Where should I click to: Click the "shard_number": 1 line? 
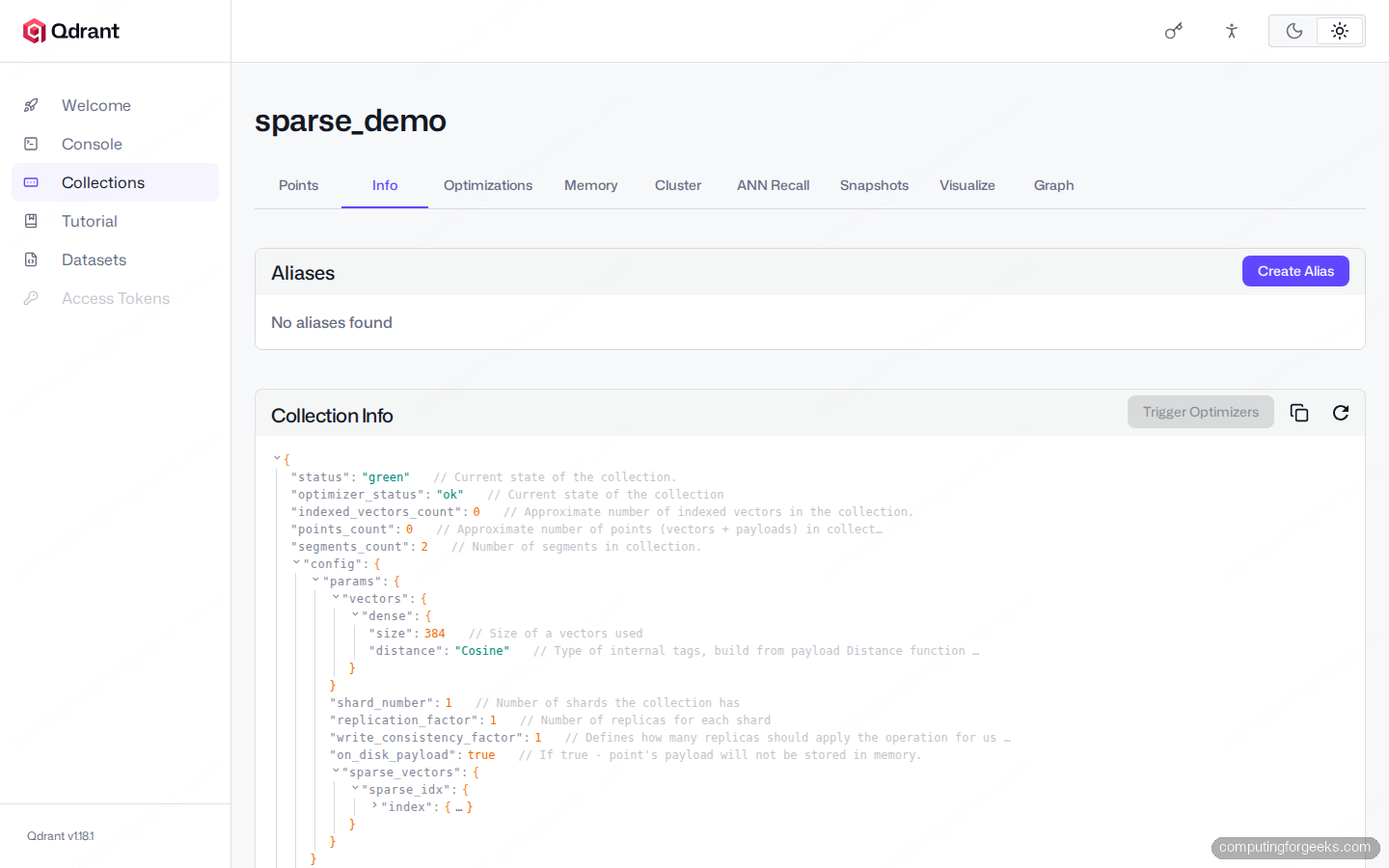(391, 703)
